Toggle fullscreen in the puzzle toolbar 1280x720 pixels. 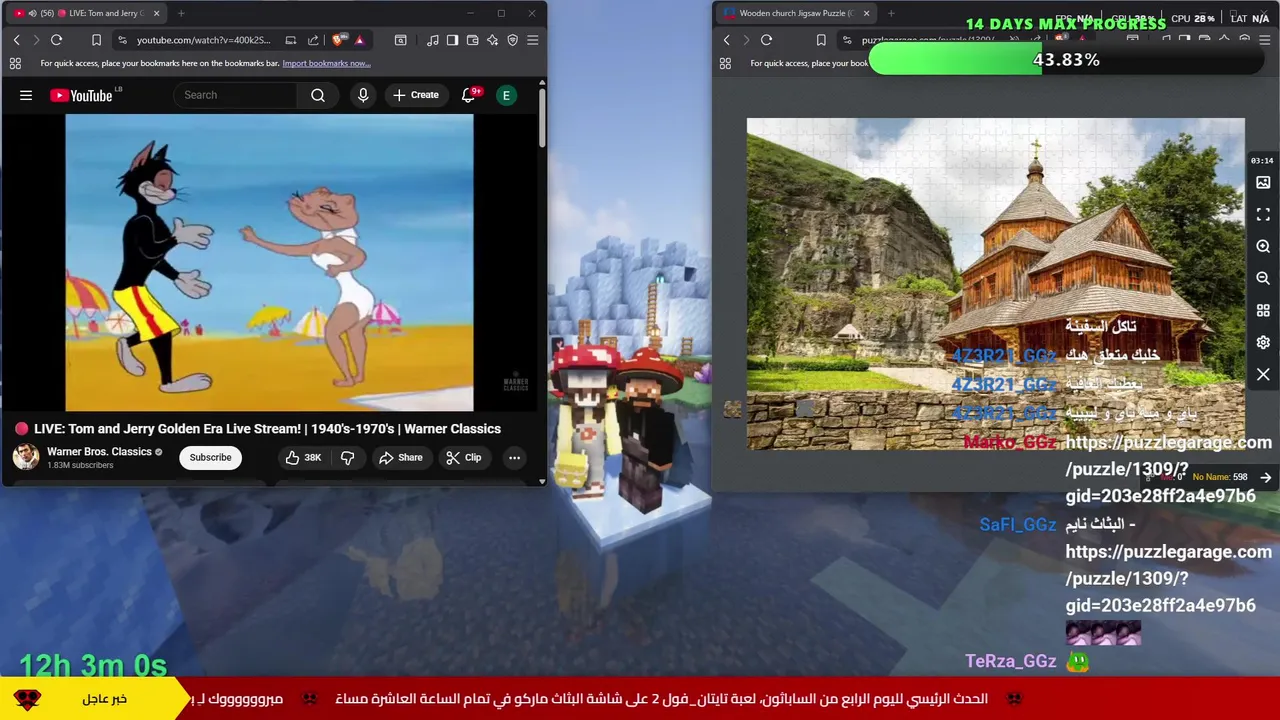tap(1263, 214)
